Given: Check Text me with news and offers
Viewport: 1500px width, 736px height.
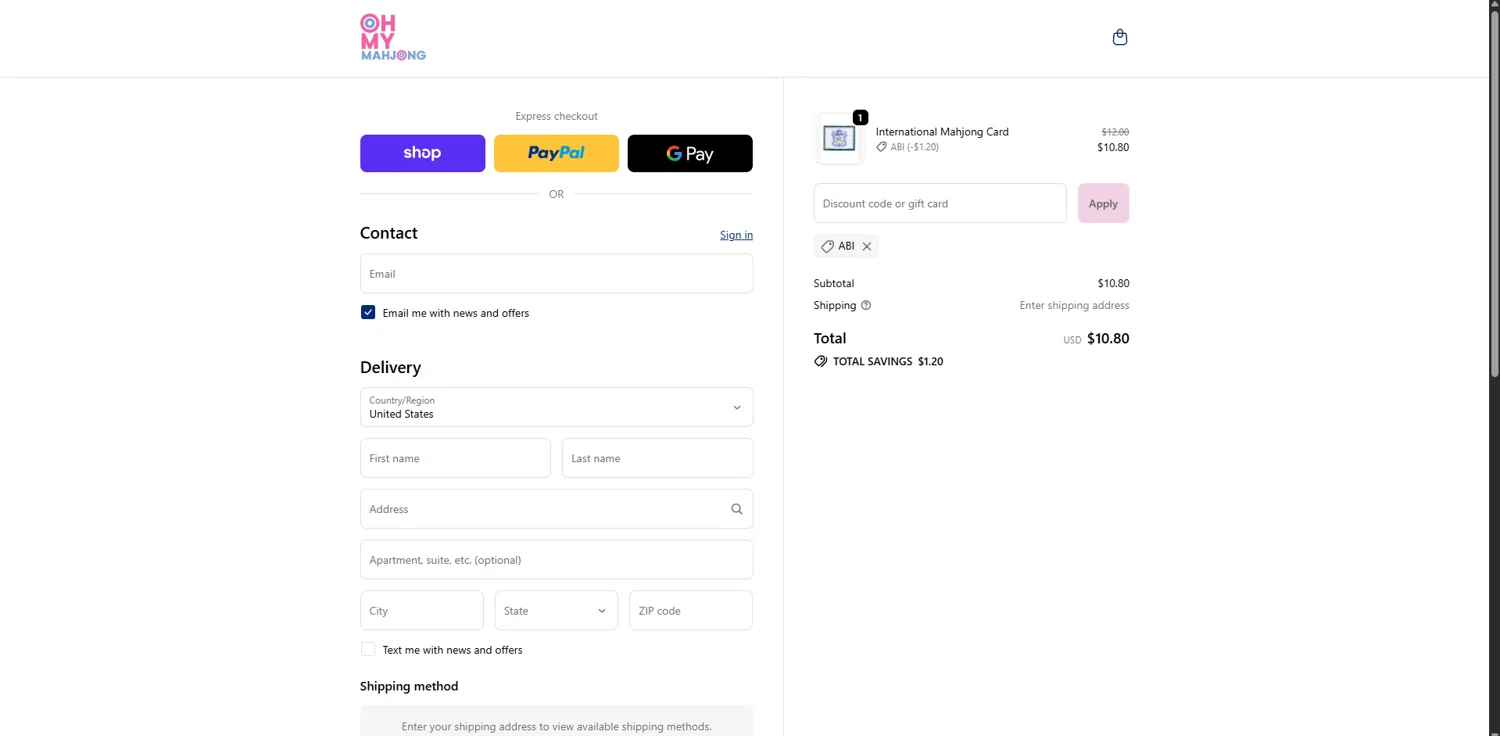Looking at the screenshot, I should [x=368, y=649].
